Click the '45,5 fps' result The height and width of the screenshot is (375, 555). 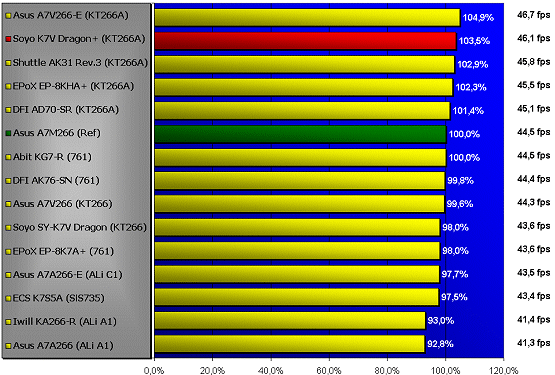pyautogui.click(x=534, y=85)
